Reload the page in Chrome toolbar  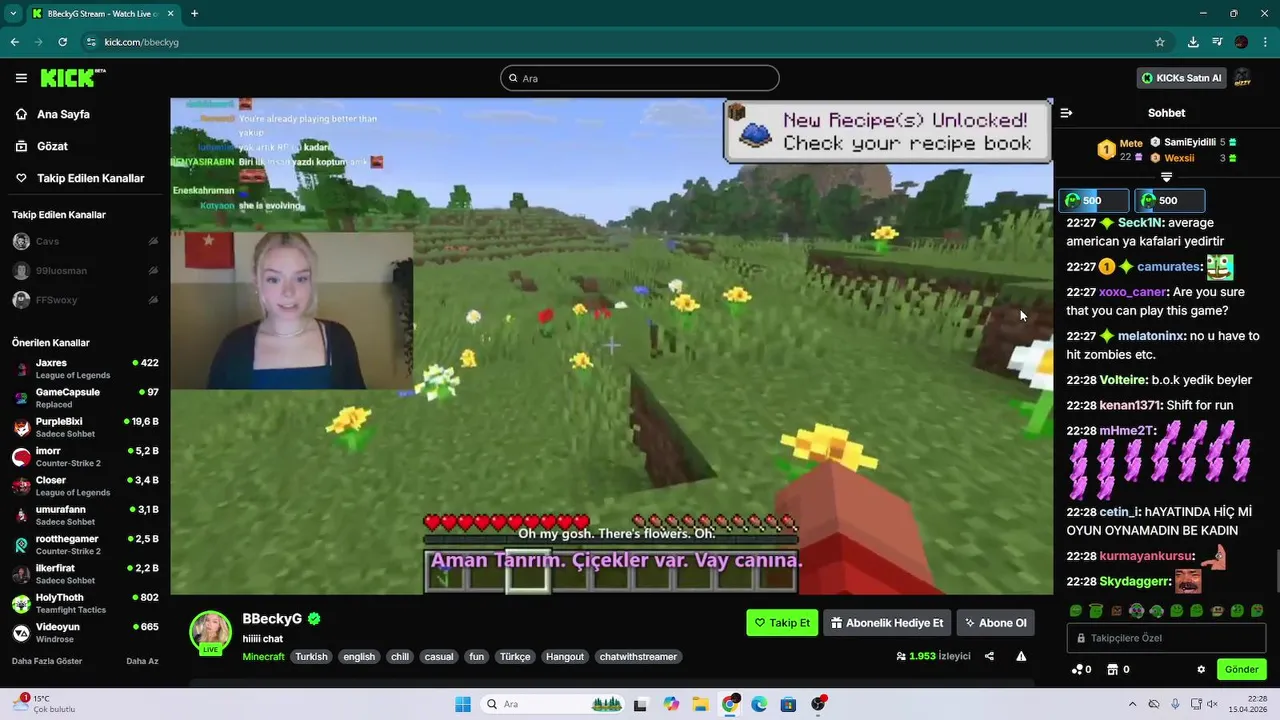pyautogui.click(x=63, y=42)
